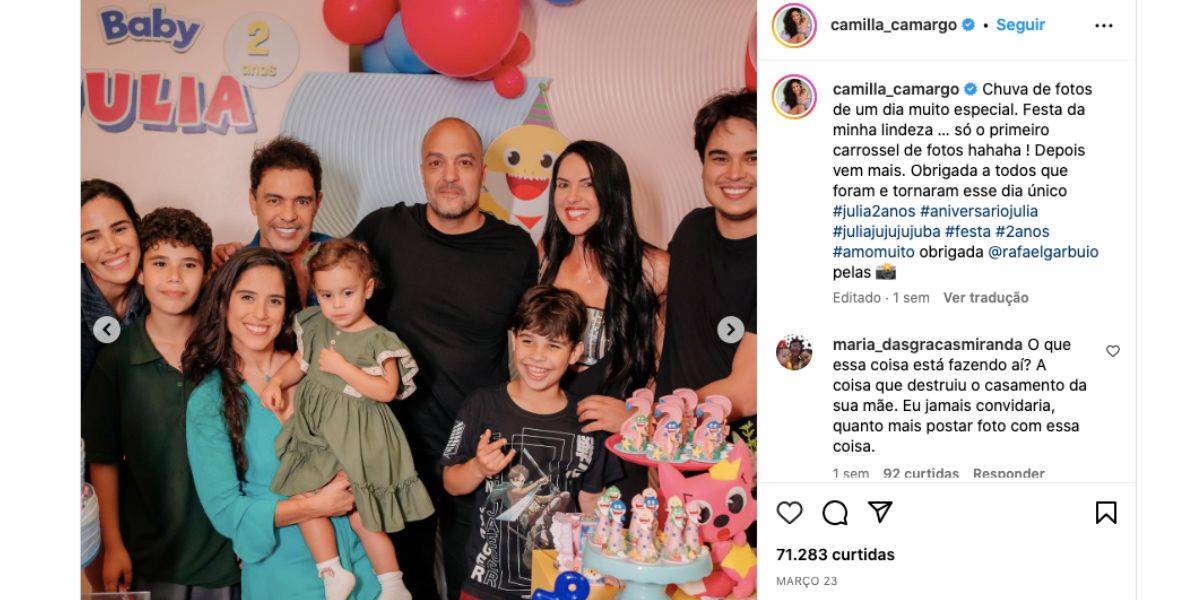Image resolution: width=1200 pixels, height=600 pixels.
Task: Open comments with the speech bubble icon
Action: 834,513
